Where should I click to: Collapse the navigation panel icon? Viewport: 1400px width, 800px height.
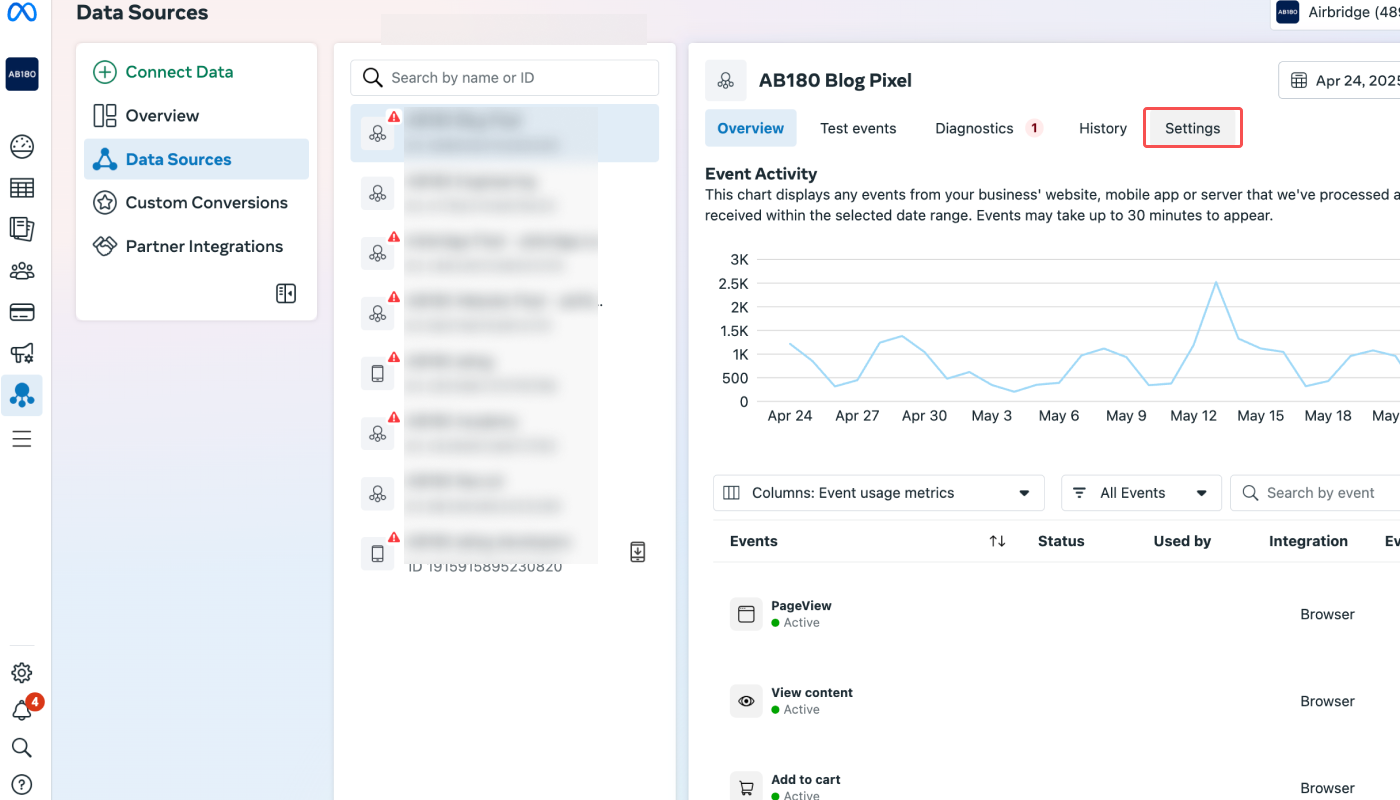pos(286,294)
